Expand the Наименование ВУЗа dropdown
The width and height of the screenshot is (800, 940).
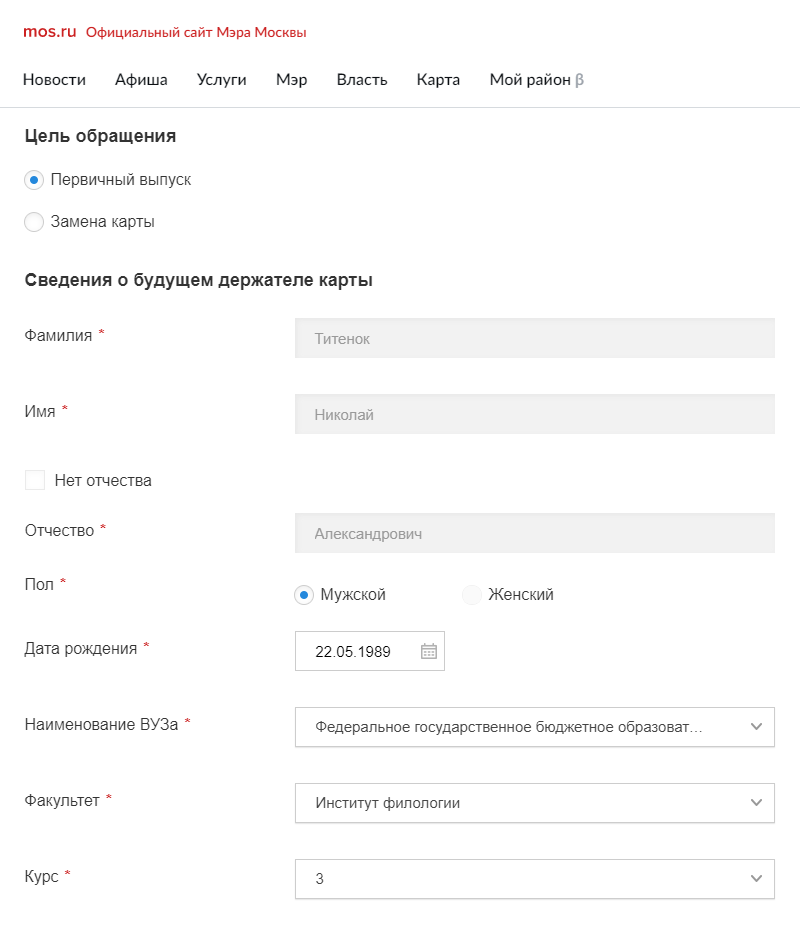[x=535, y=727]
